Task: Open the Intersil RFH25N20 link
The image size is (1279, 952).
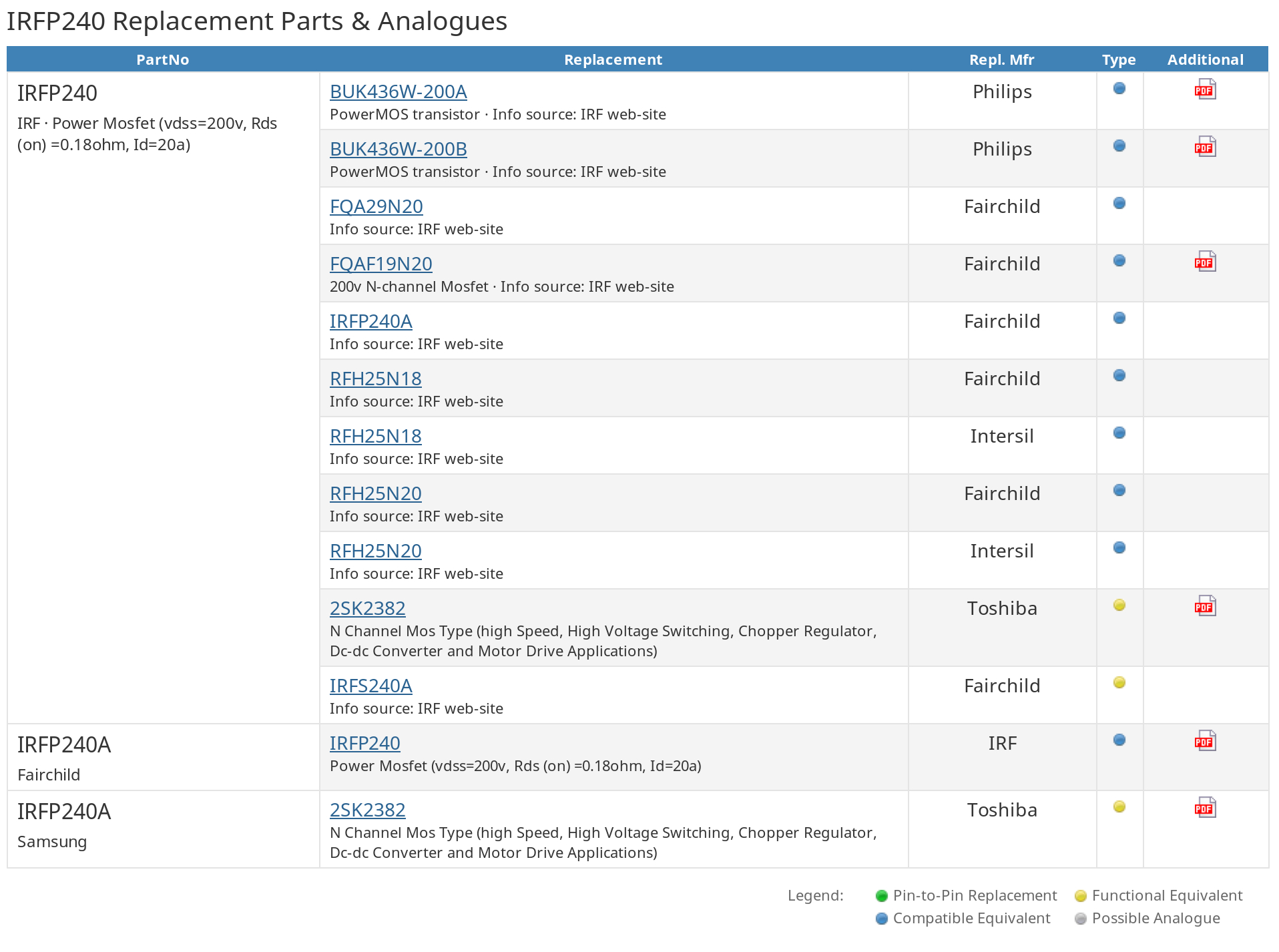Action: (x=375, y=551)
